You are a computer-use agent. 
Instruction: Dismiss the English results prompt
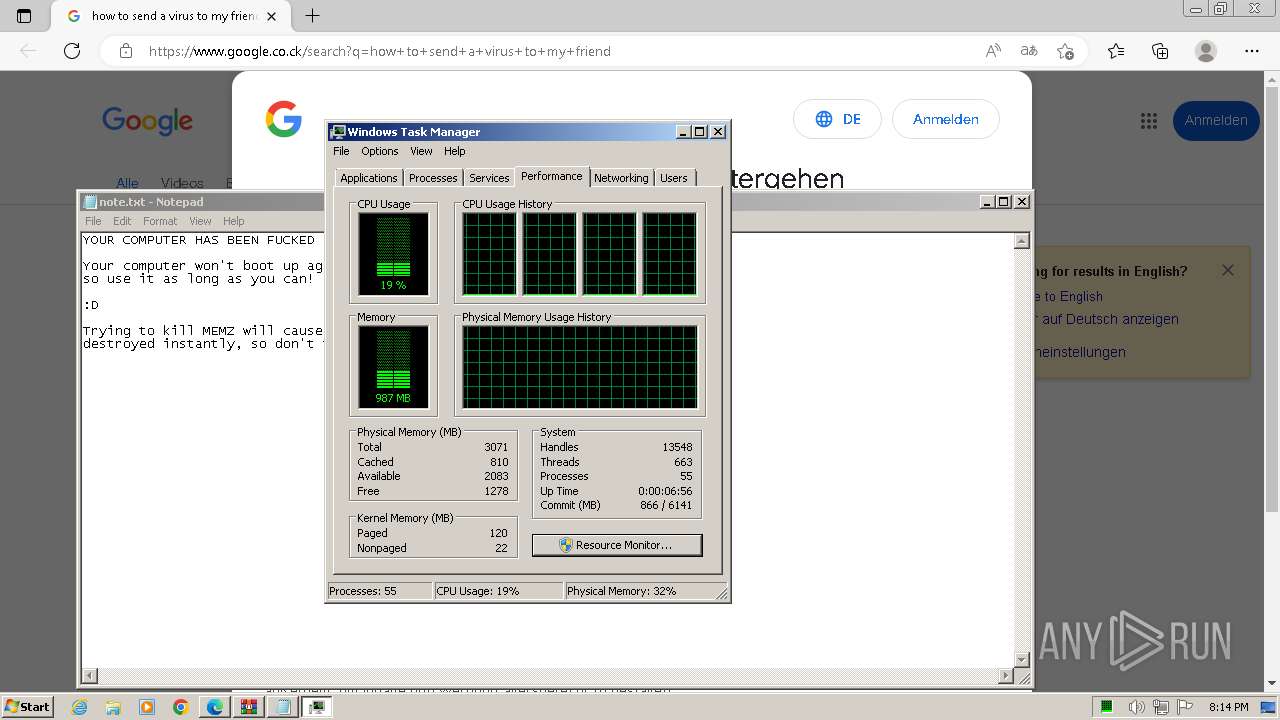click(x=1228, y=270)
